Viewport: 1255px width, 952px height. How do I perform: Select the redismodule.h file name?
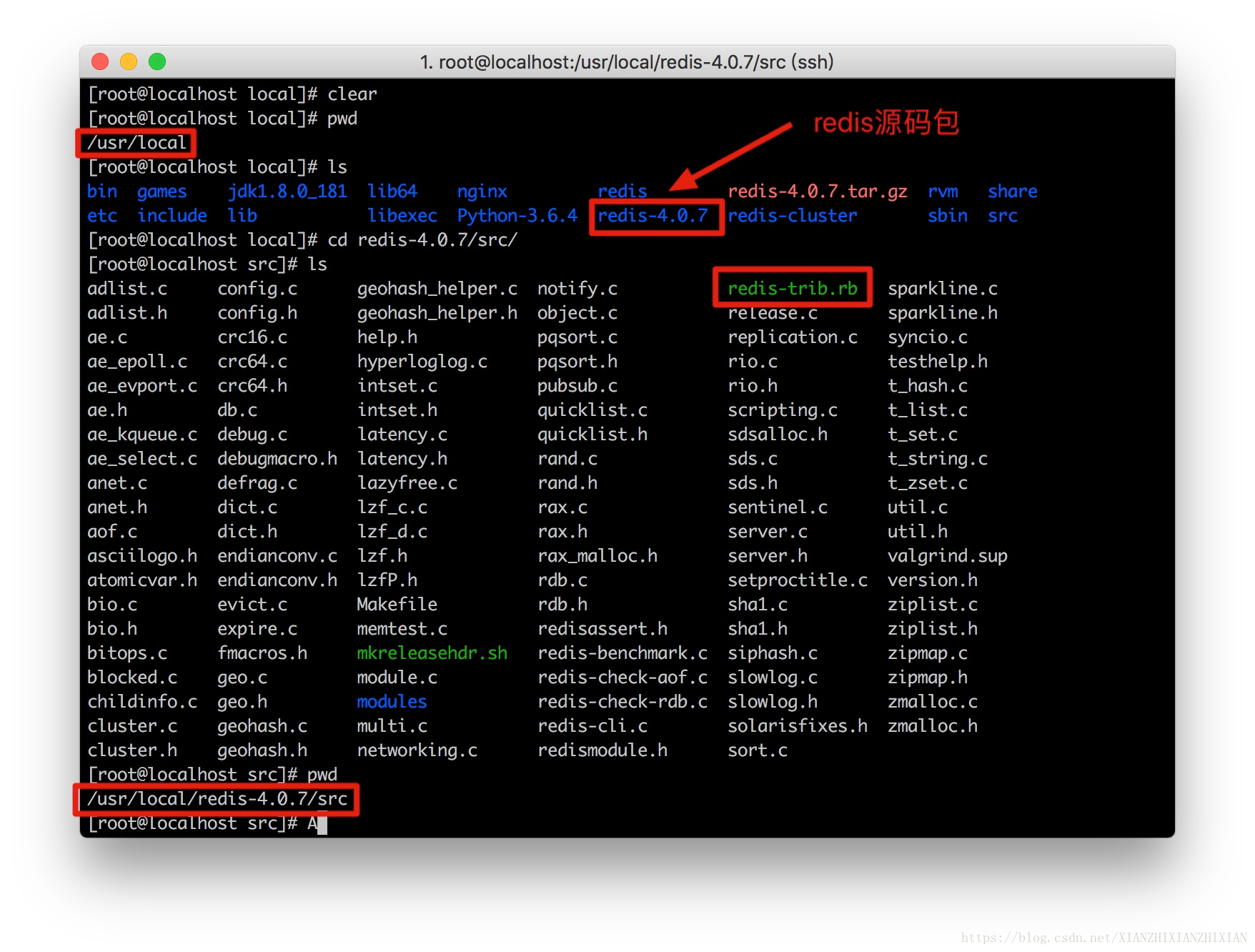(x=602, y=750)
